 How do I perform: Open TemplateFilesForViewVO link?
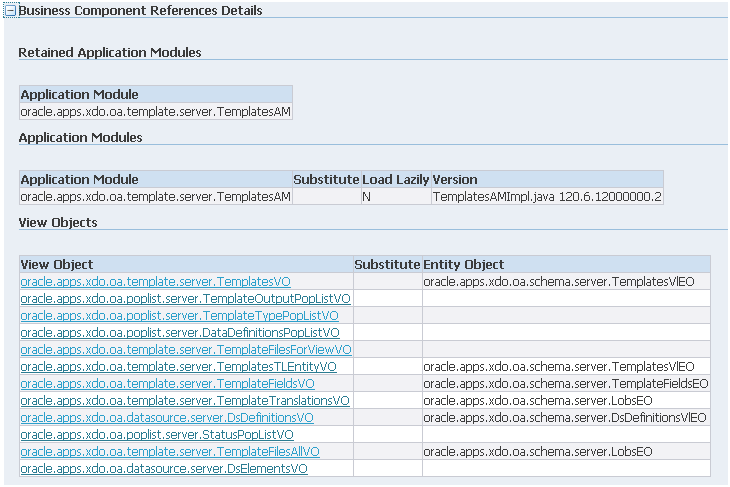[x=186, y=350]
